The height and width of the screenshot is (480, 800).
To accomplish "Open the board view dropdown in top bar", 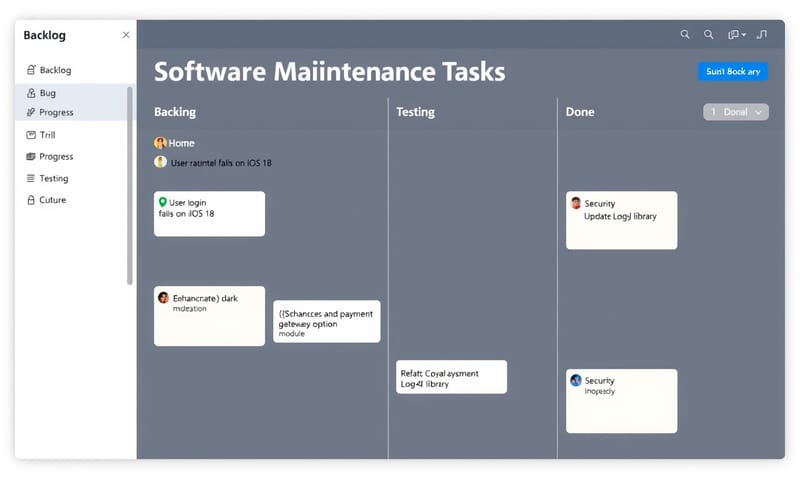I will coord(736,35).
